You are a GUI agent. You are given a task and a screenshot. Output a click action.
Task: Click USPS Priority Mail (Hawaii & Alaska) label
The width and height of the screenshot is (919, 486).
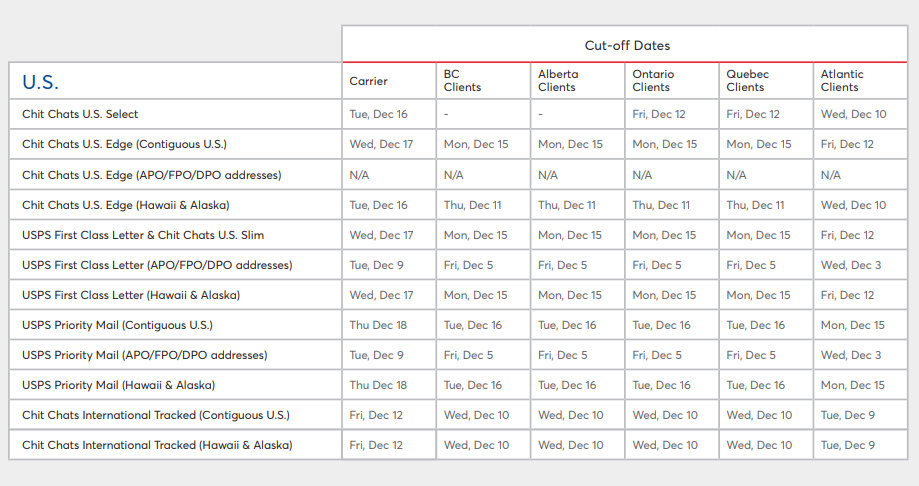(118, 385)
